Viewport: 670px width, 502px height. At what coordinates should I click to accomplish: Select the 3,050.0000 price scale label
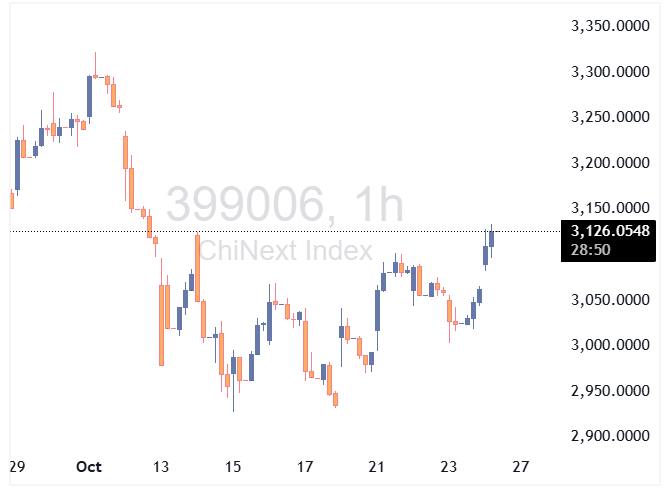click(610, 300)
